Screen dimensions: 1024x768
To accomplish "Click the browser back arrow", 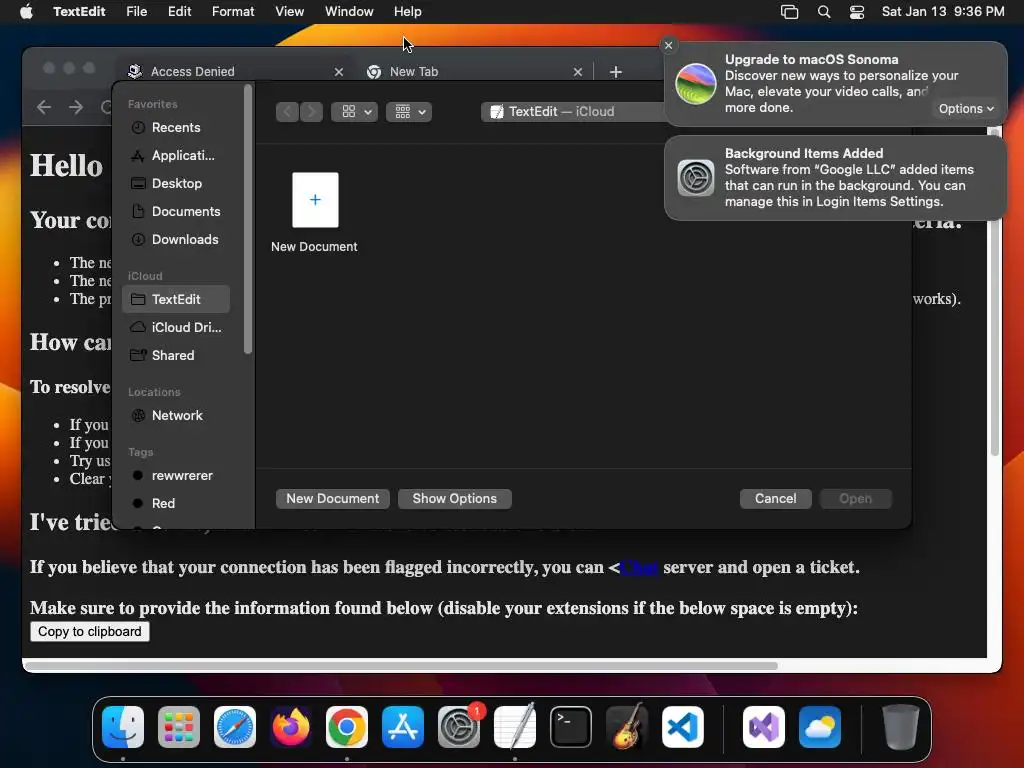I will coord(44,106).
